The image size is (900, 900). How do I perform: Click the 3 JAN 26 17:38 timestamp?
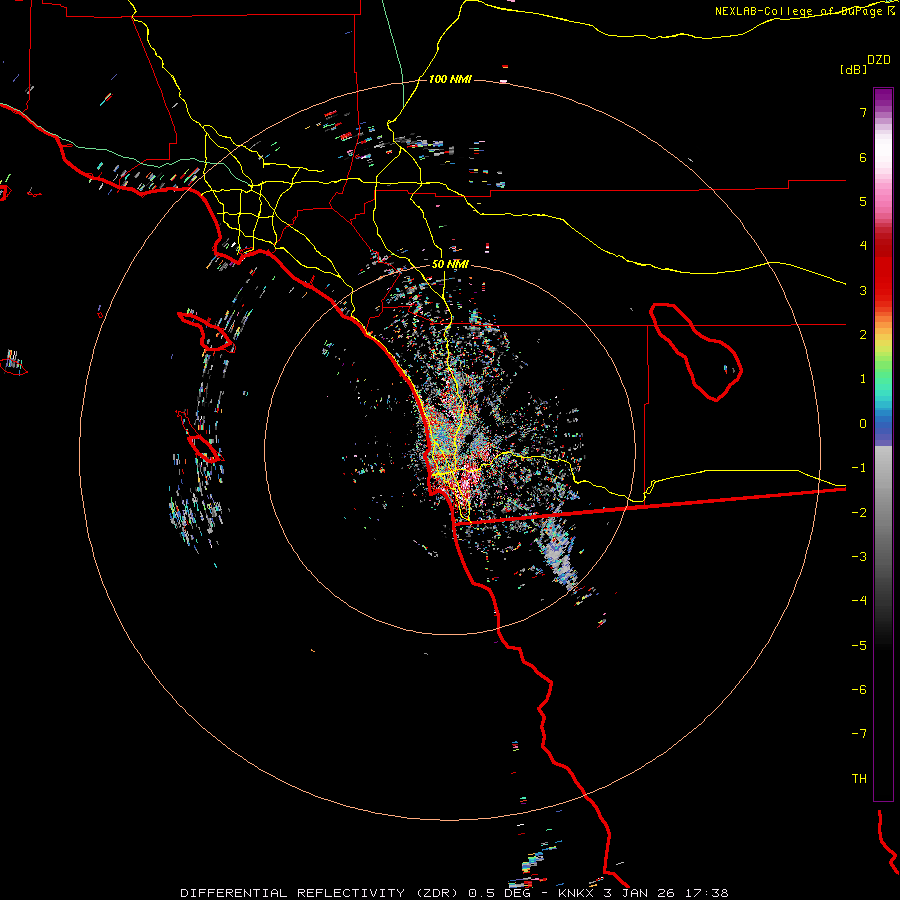click(x=666, y=893)
